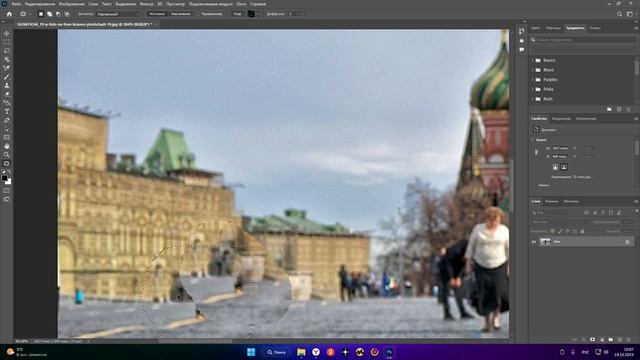Expand the Reds gradient folder
This screenshot has height=360, width=640.
[x=533, y=99]
